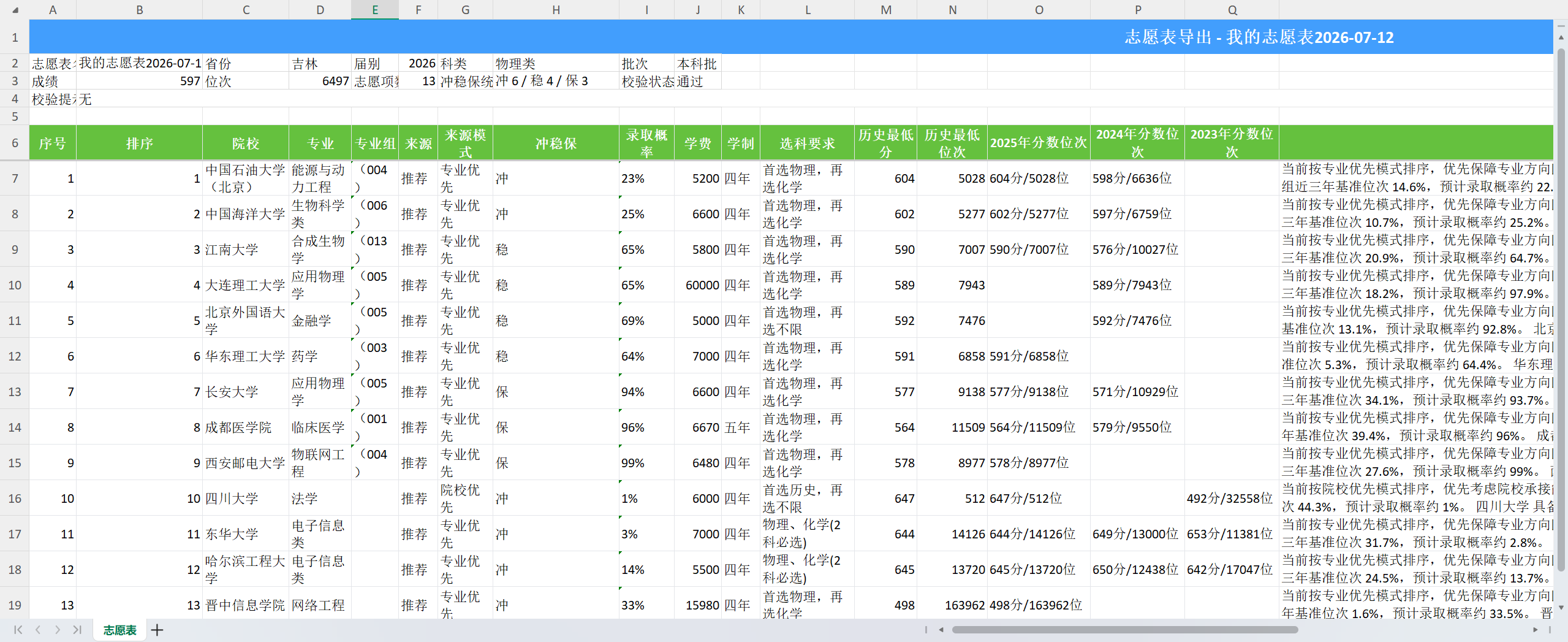This screenshot has height=642, width=1568.
Task: Click cell 西安邮电大学
Action: [246, 463]
